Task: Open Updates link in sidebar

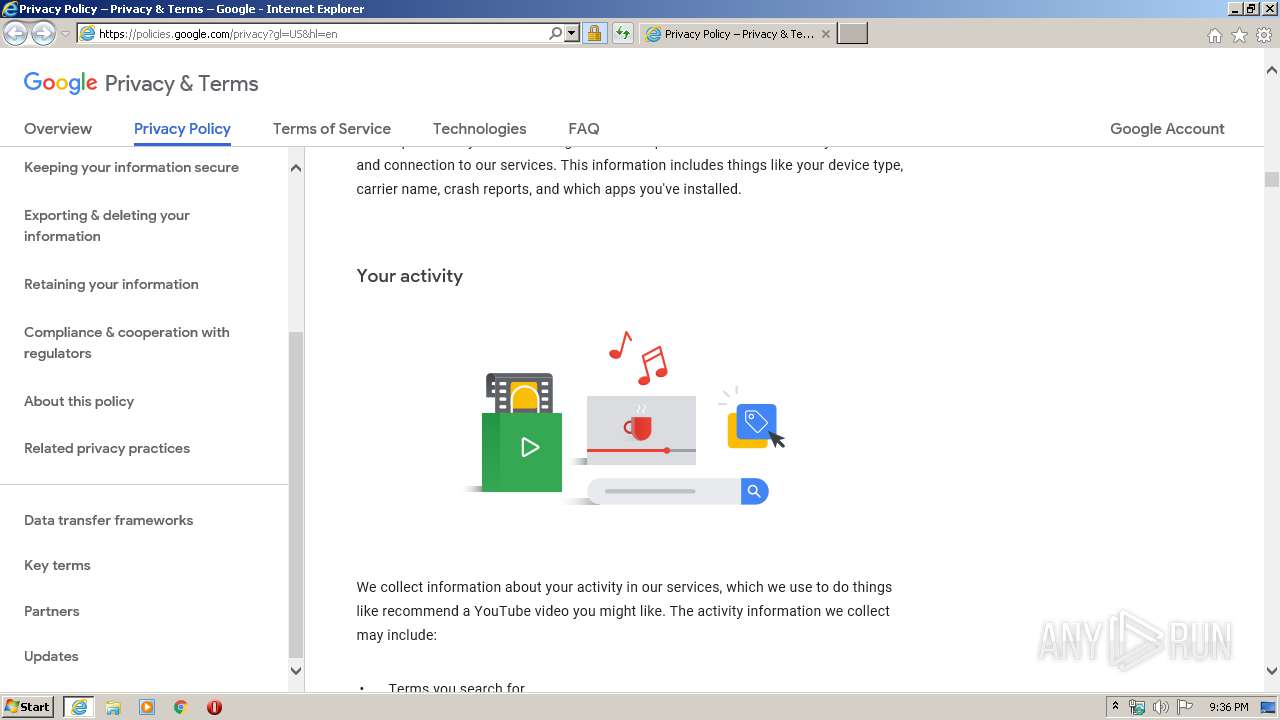Action: coord(51,656)
